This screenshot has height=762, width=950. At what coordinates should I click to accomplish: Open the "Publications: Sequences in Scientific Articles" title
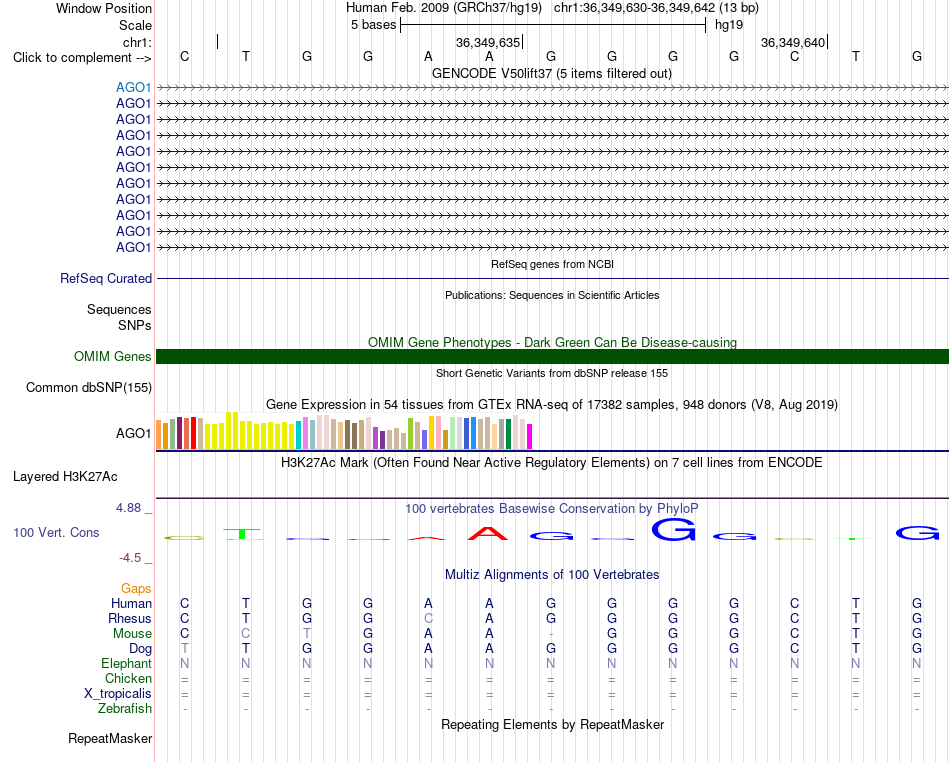point(552,295)
